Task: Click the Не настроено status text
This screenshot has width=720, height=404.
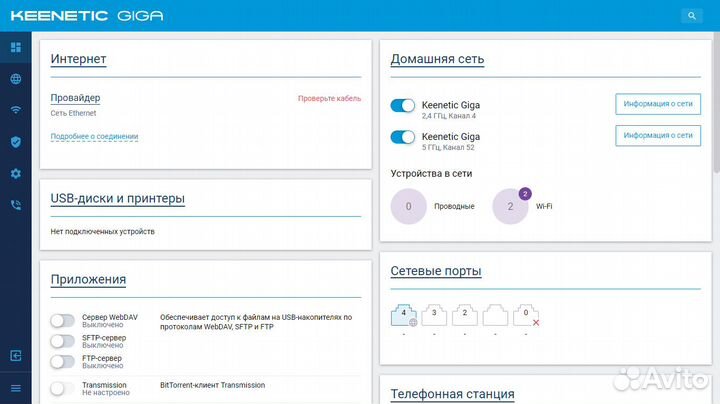Action: pos(106,393)
